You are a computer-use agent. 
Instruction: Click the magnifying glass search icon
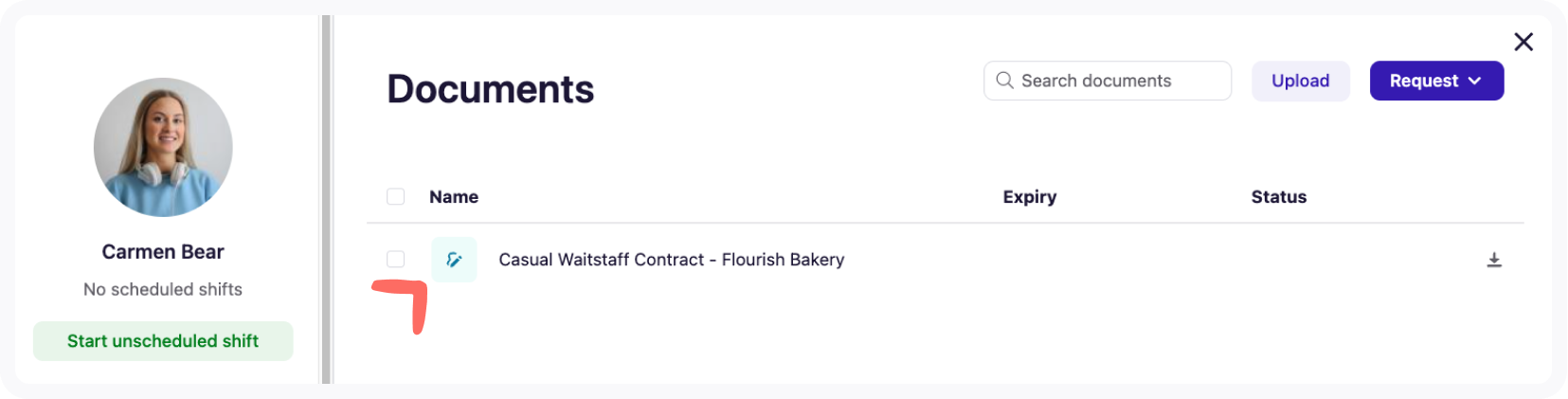[x=1004, y=81]
